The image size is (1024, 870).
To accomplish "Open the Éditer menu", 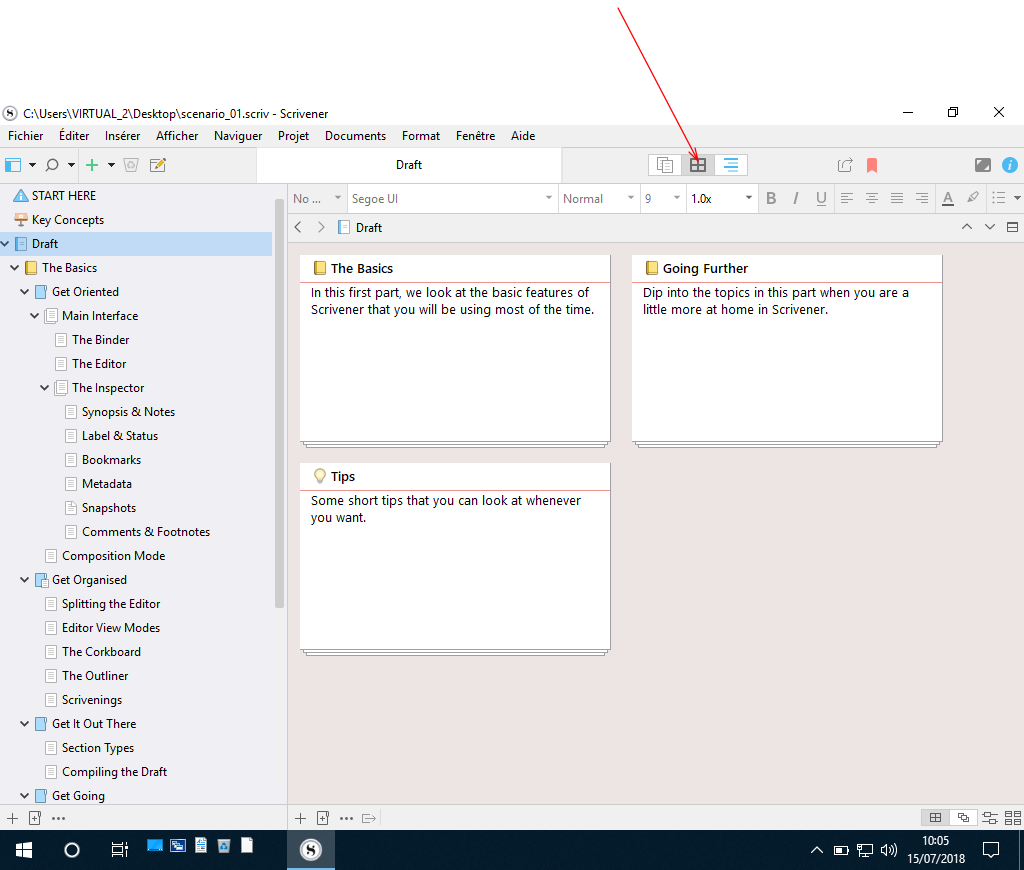I will click(x=74, y=136).
